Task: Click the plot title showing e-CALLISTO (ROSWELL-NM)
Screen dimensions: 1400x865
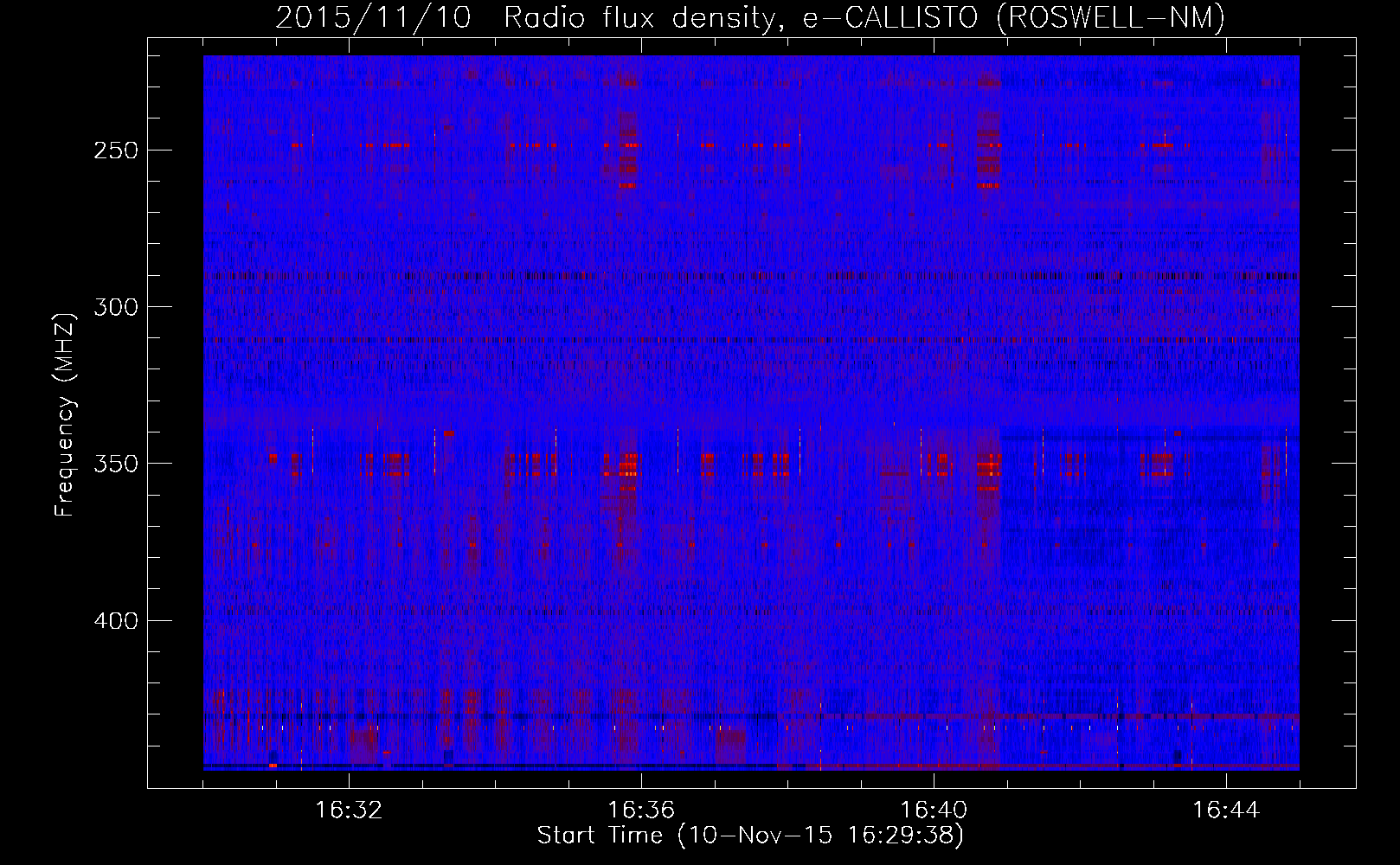Action: [x=750, y=17]
